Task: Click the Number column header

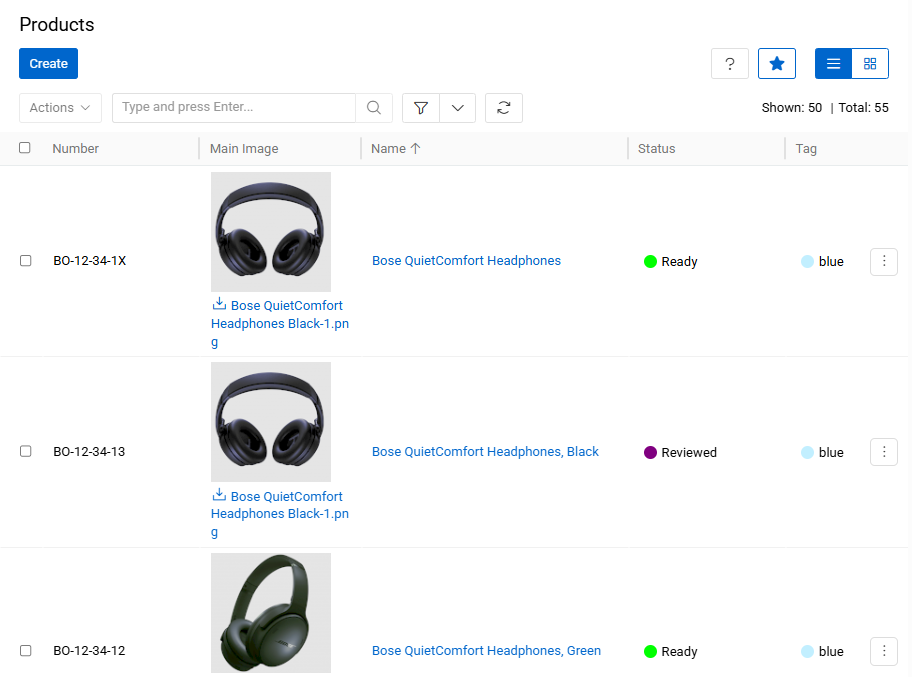Action: (x=76, y=148)
